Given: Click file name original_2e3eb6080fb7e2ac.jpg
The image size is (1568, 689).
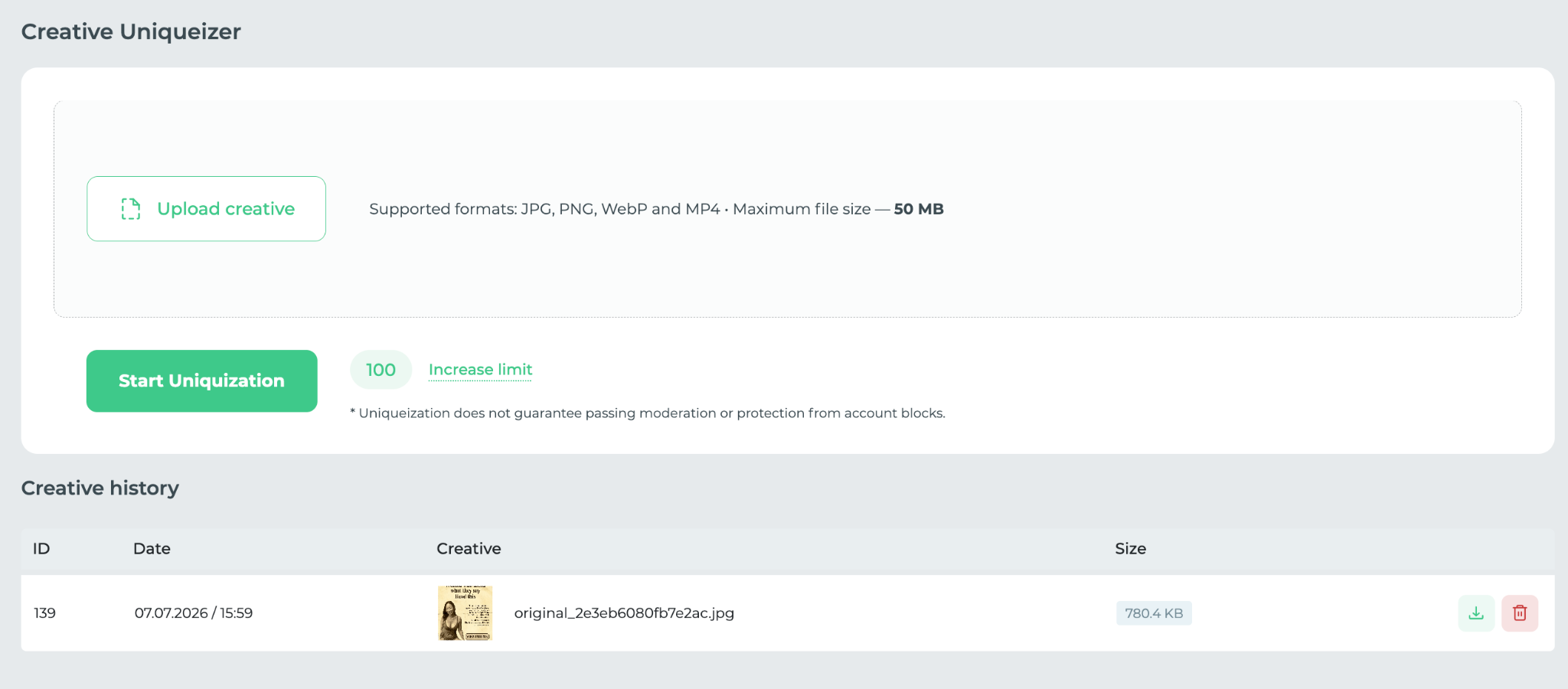Looking at the screenshot, I should [x=624, y=613].
